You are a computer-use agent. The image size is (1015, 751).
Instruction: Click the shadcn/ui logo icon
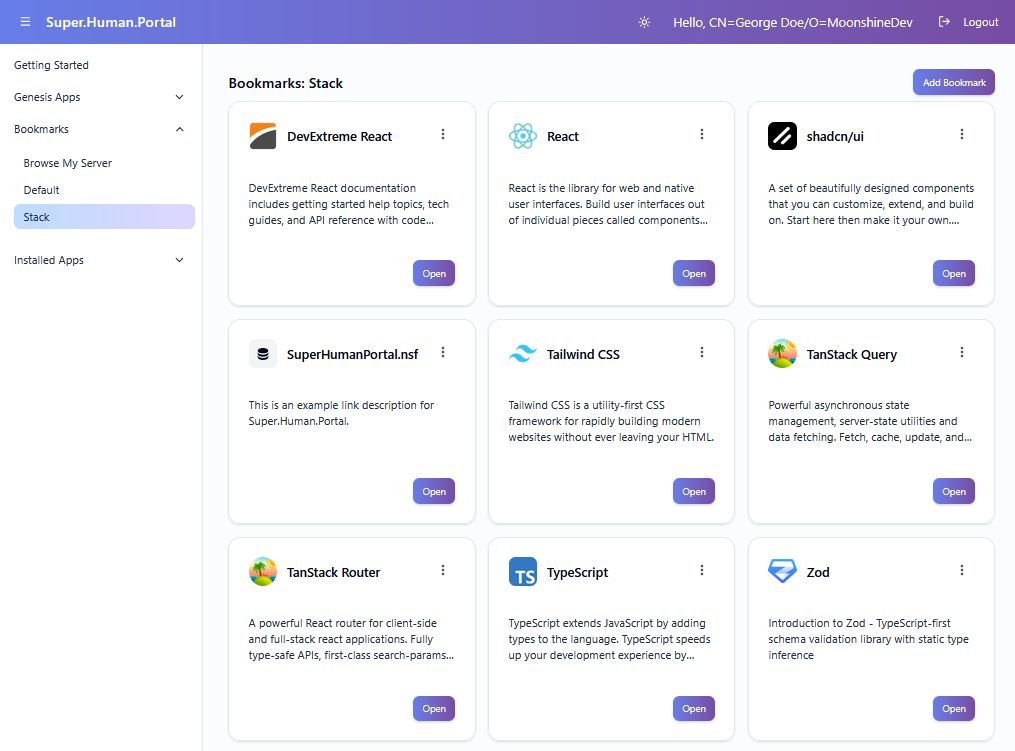[x=782, y=136]
